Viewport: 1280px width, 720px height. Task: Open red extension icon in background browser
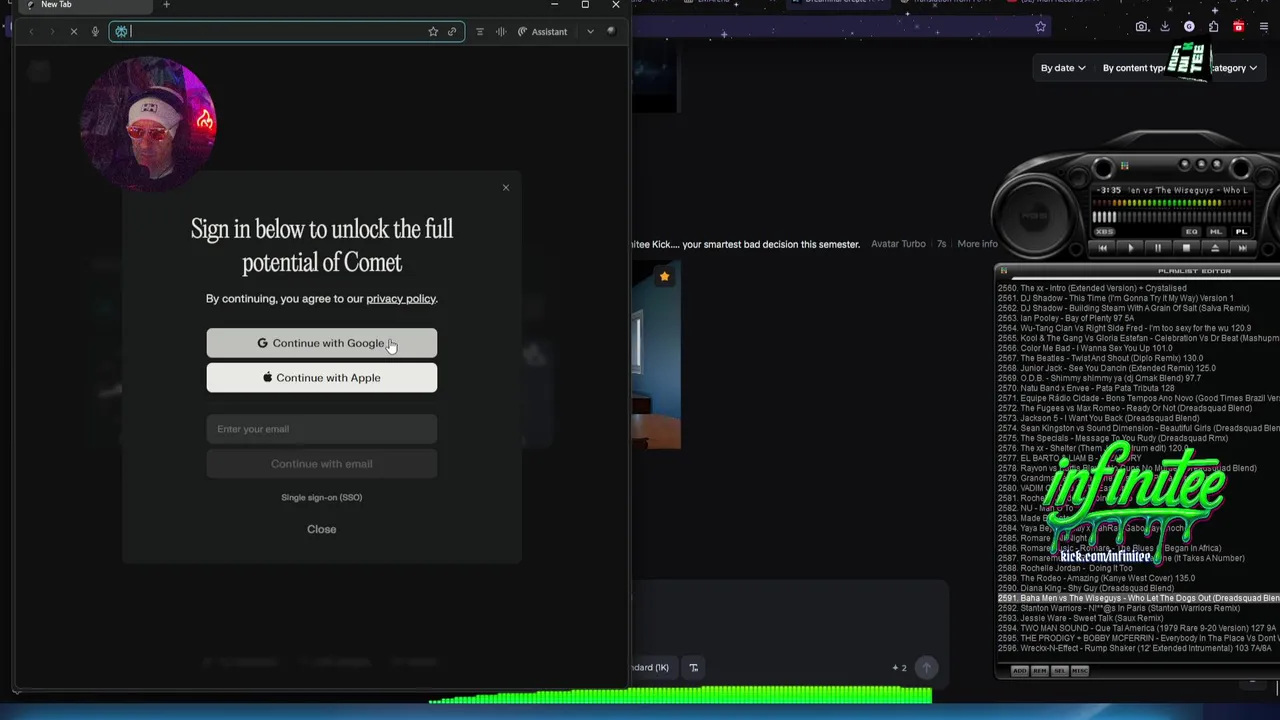1238,27
